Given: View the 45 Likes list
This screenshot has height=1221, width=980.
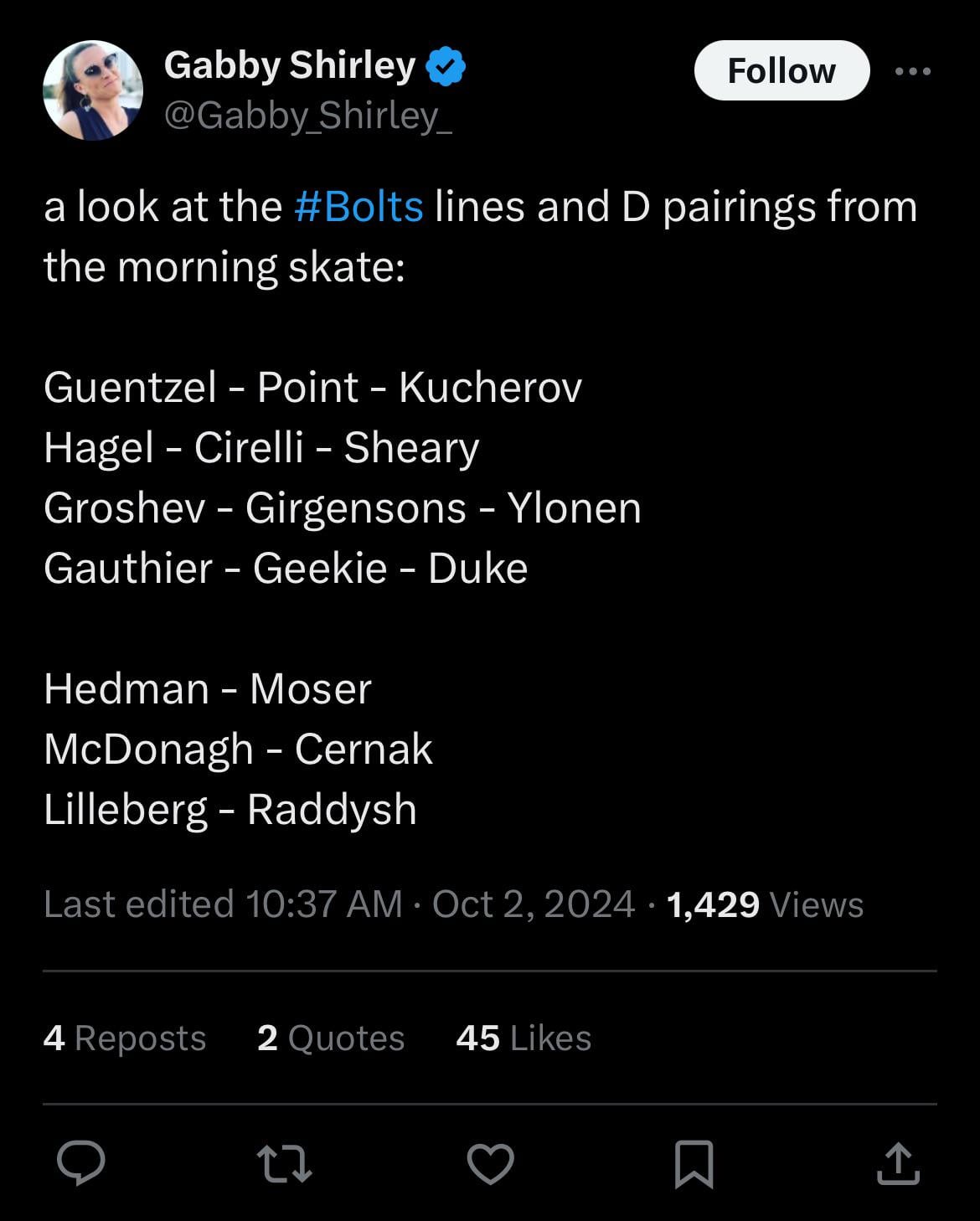Looking at the screenshot, I should pyautogui.click(x=524, y=1038).
